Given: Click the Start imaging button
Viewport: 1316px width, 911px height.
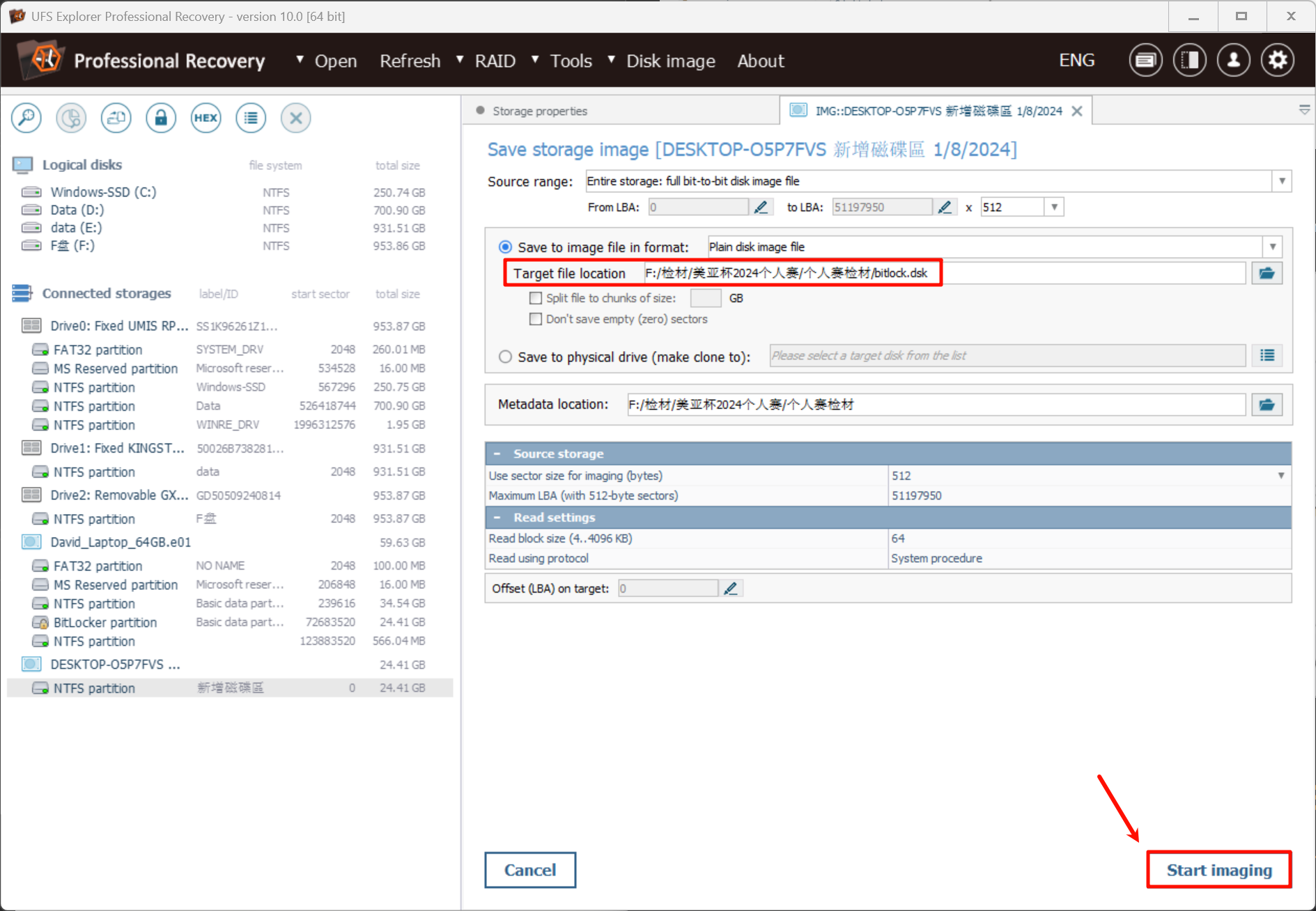Looking at the screenshot, I should pos(1218,870).
